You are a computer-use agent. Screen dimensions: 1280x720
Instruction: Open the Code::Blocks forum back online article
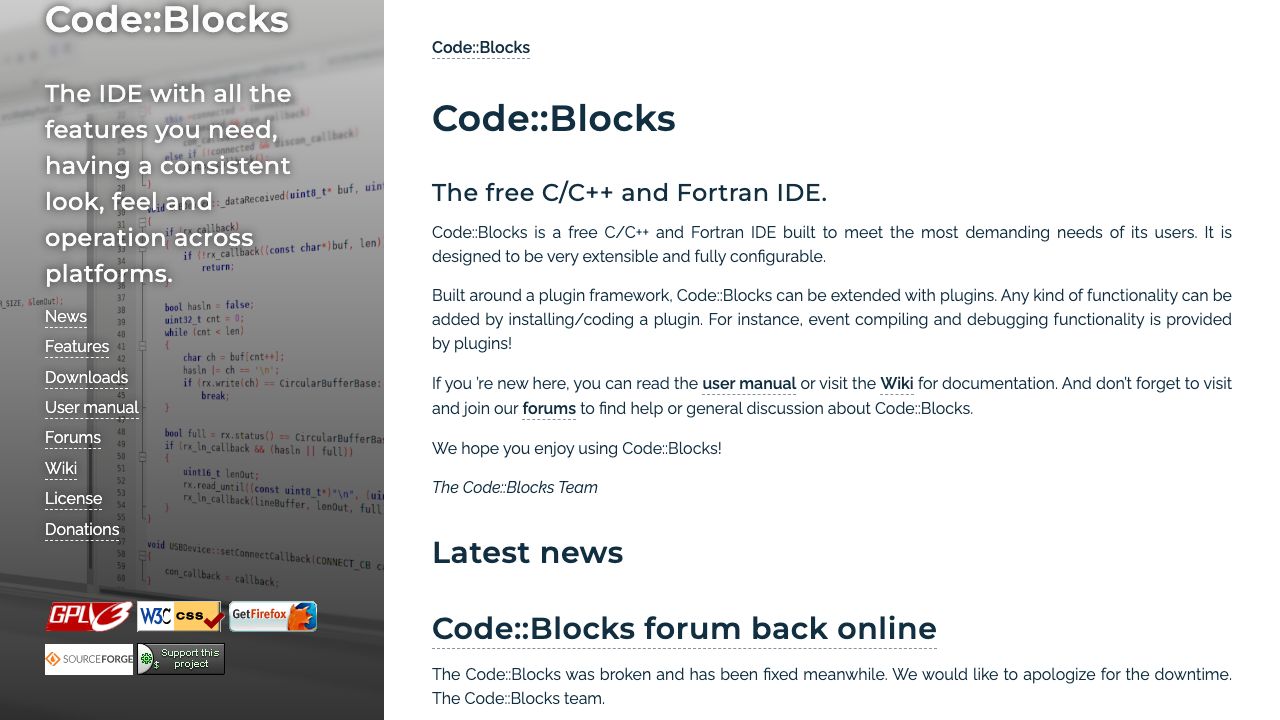click(x=684, y=629)
